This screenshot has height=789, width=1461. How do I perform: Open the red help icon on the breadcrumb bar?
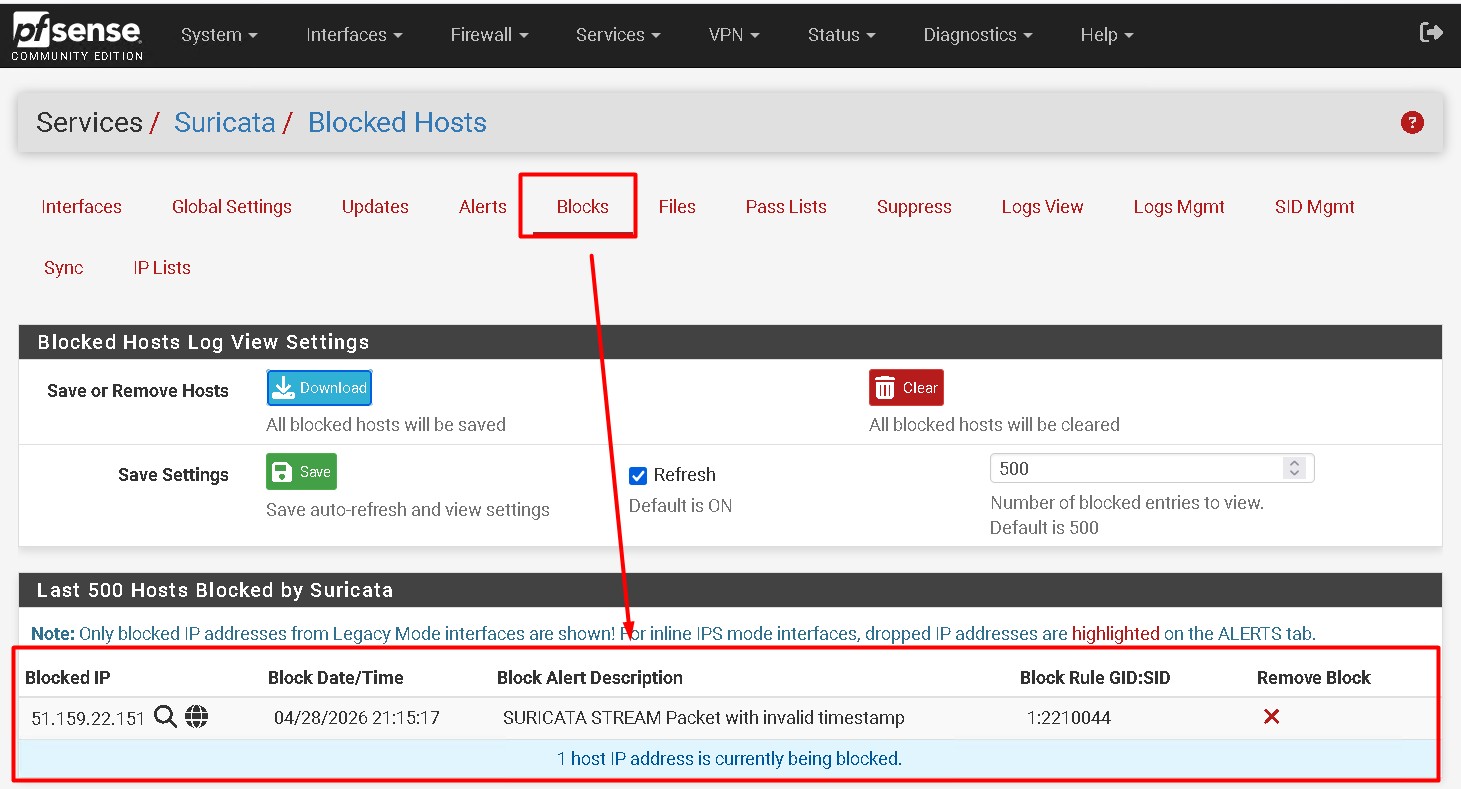pyautogui.click(x=1412, y=122)
